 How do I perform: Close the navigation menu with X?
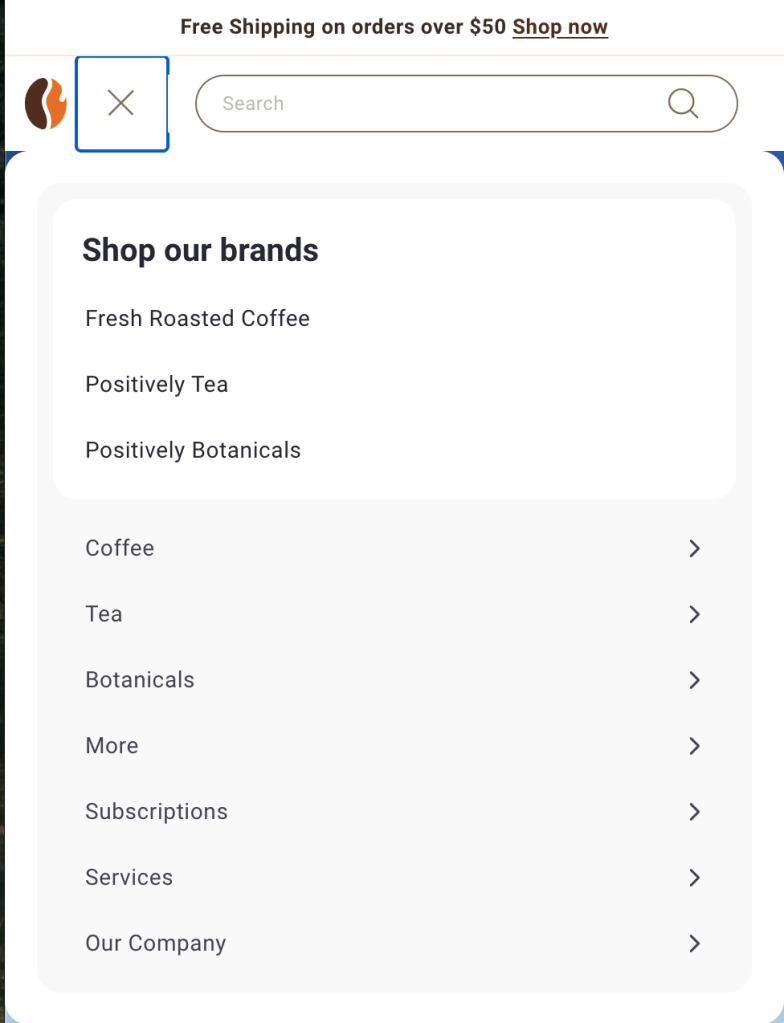(121, 103)
